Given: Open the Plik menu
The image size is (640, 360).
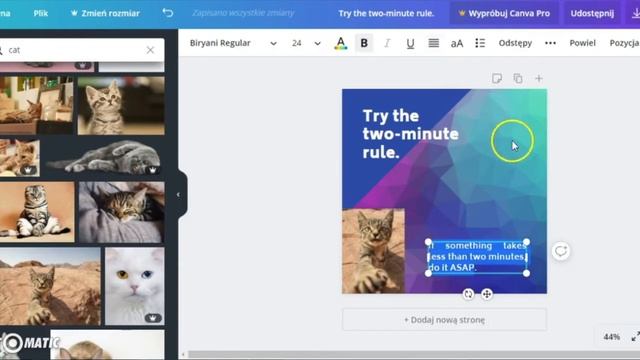Looking at the screenshot, I should coord(40,13).
